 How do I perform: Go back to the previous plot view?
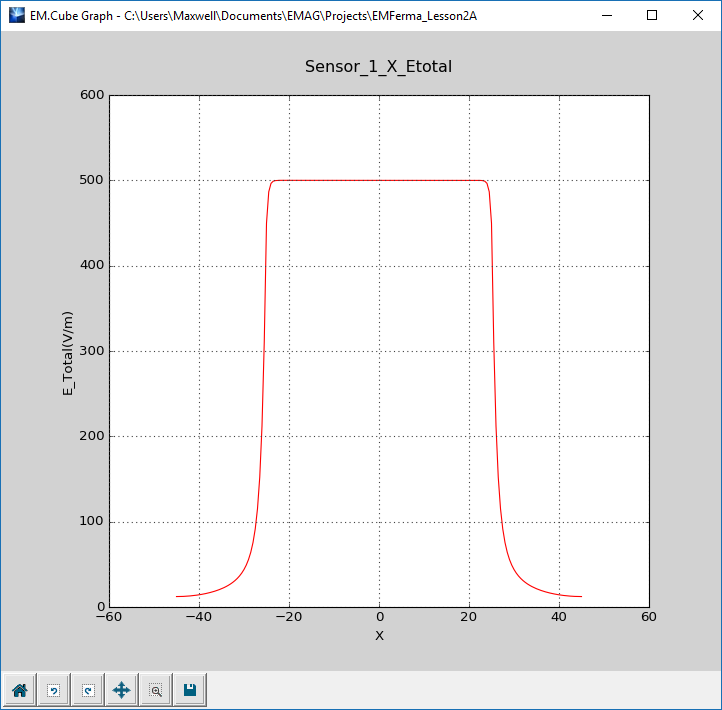tap(54, 690)
